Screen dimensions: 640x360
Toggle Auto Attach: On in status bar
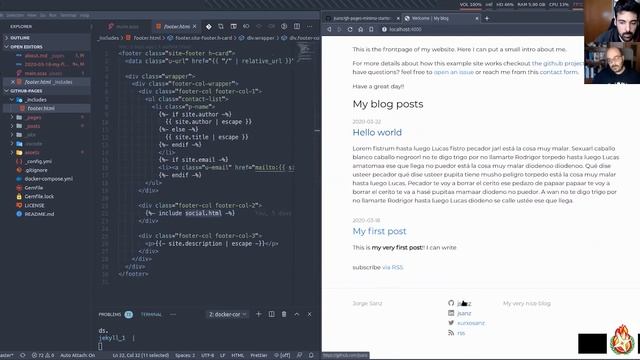(x=78, y=356)
